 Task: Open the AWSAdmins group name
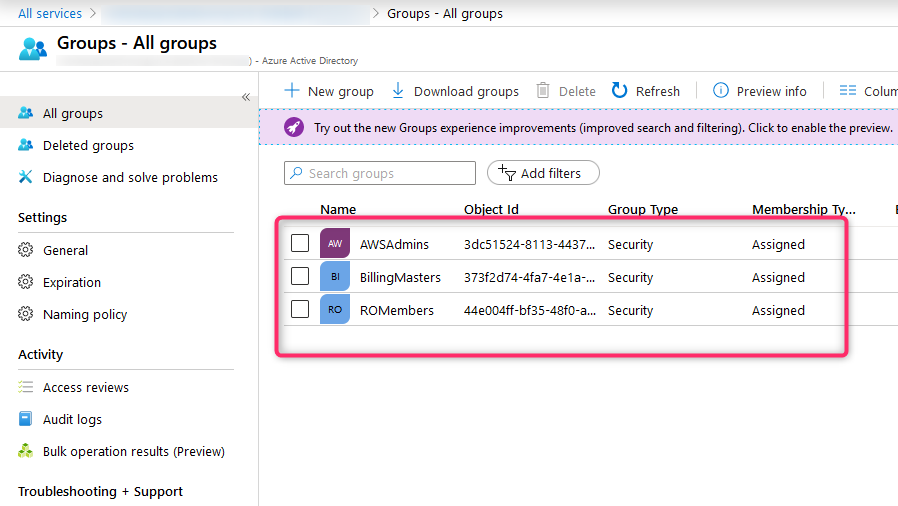(x=394, y=244)
